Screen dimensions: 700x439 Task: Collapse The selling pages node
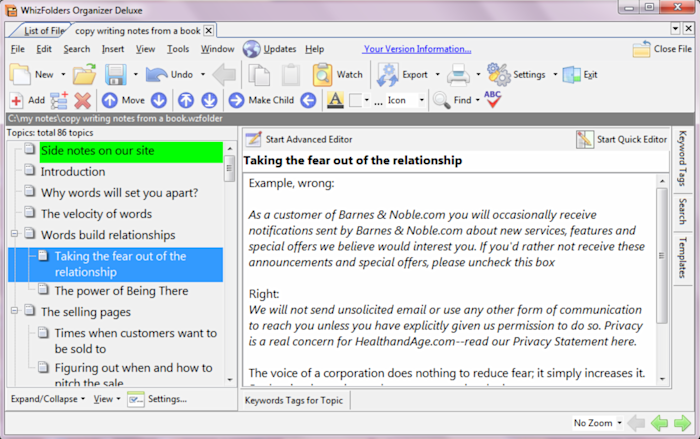point(14,310)
